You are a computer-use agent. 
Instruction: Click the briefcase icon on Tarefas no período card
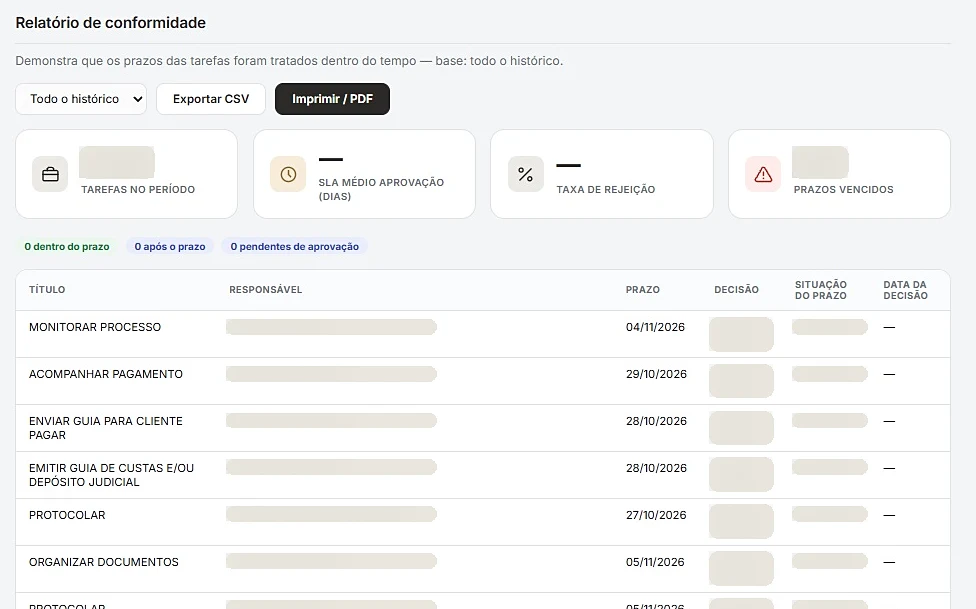click(x=50, y=174)
